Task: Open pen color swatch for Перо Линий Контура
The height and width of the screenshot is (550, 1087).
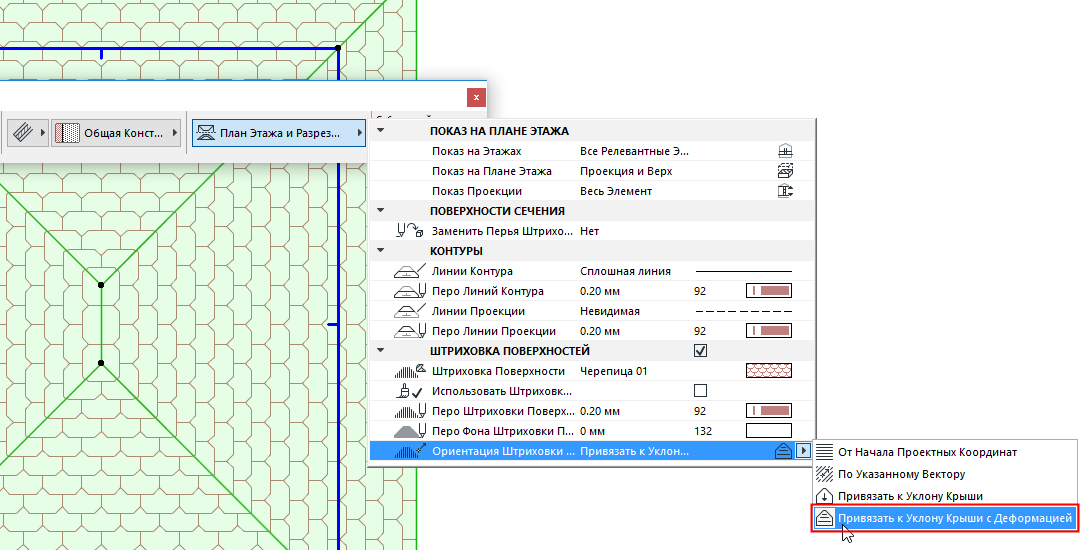Action: 769,291
